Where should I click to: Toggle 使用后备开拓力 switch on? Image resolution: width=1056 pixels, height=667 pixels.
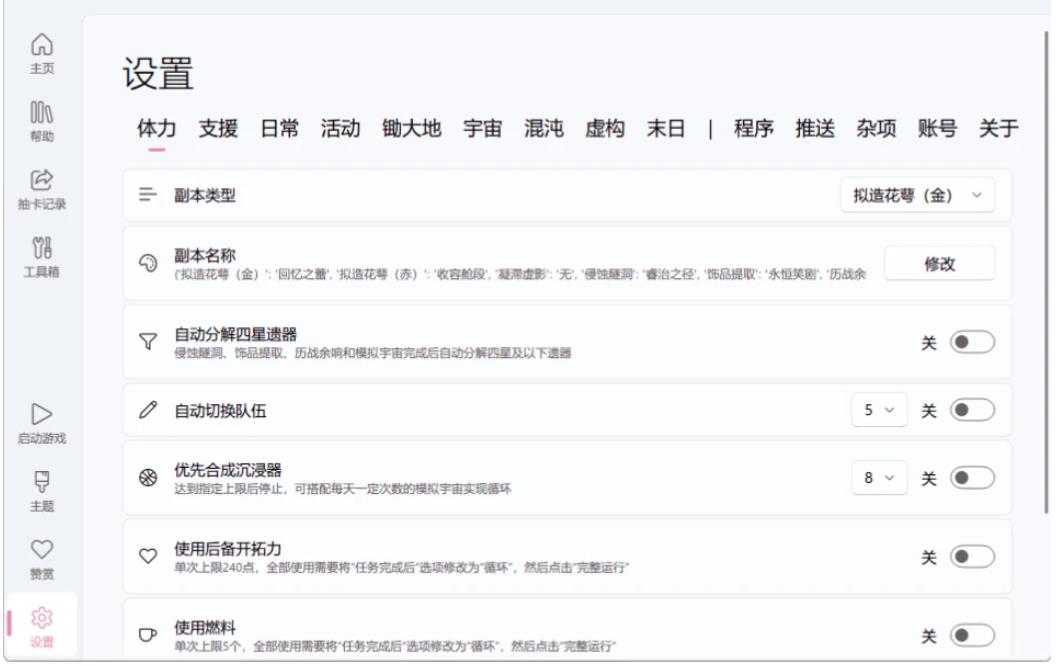[x=972, y=556]
